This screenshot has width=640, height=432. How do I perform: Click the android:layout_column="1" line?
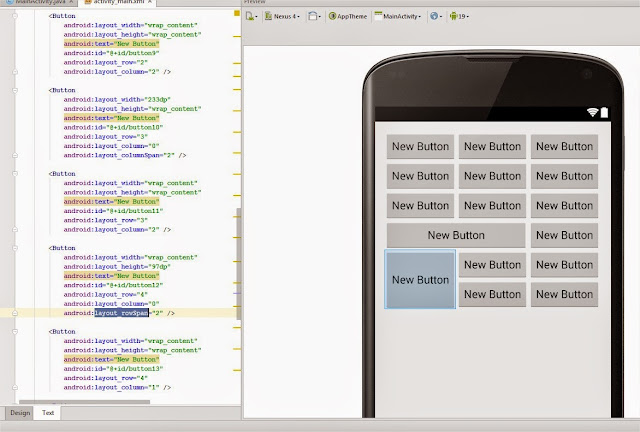coord(117,387)
